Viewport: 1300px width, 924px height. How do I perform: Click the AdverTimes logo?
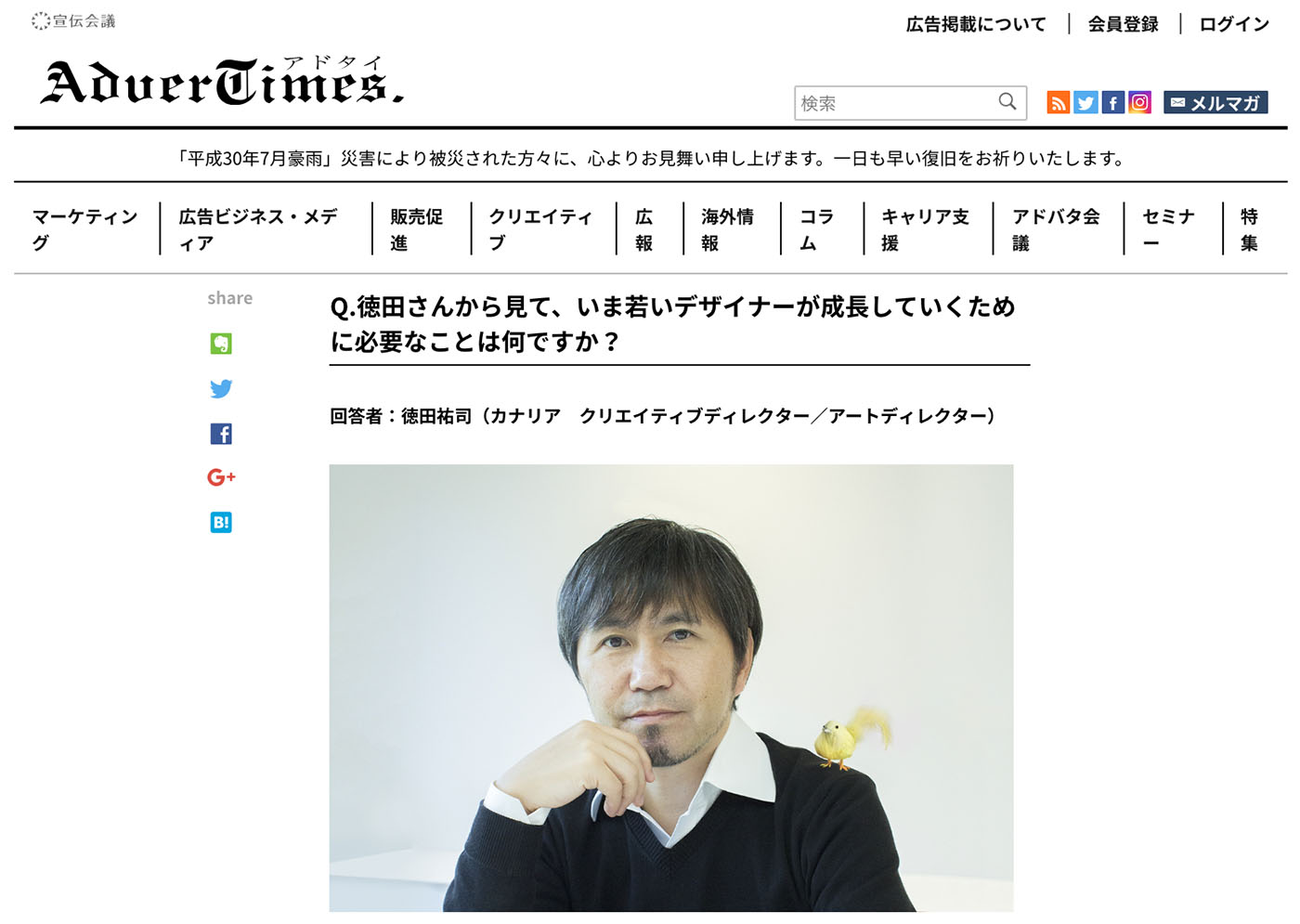pos(222,81)
